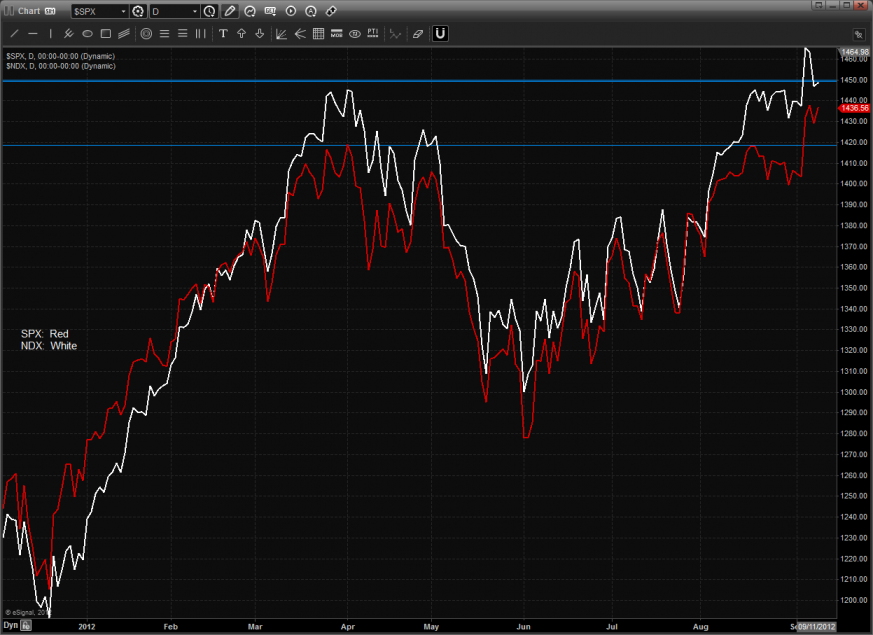Image resolution: width=873 pixels, height=635 pixels.
Task: Click the 1200.00 price scale label
Action: point(854,600)
